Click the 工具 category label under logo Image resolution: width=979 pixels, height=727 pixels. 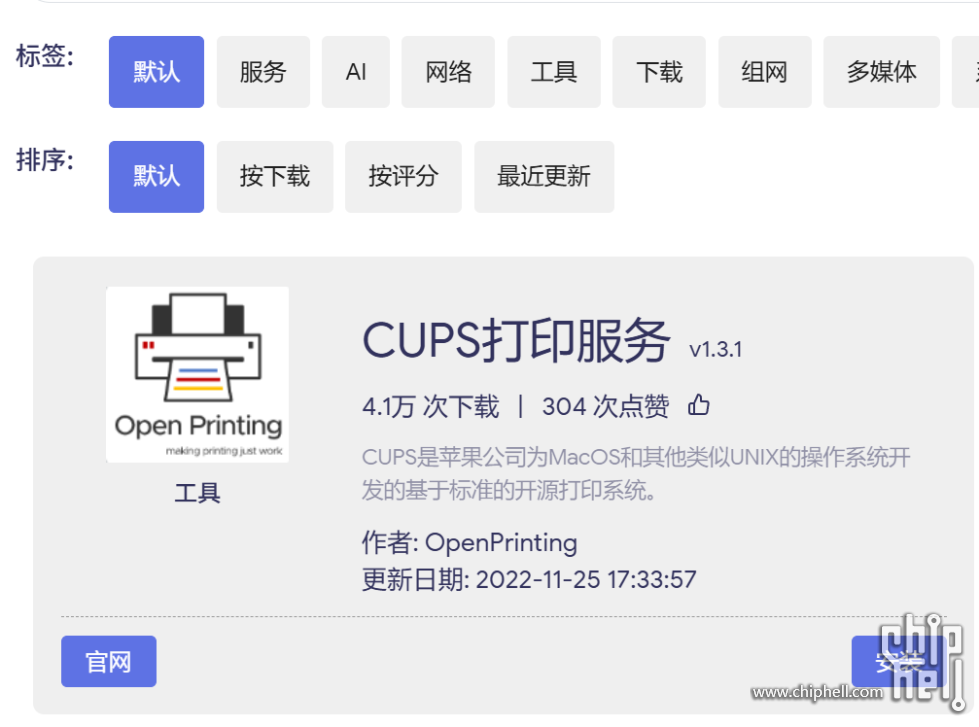(197, 493)
